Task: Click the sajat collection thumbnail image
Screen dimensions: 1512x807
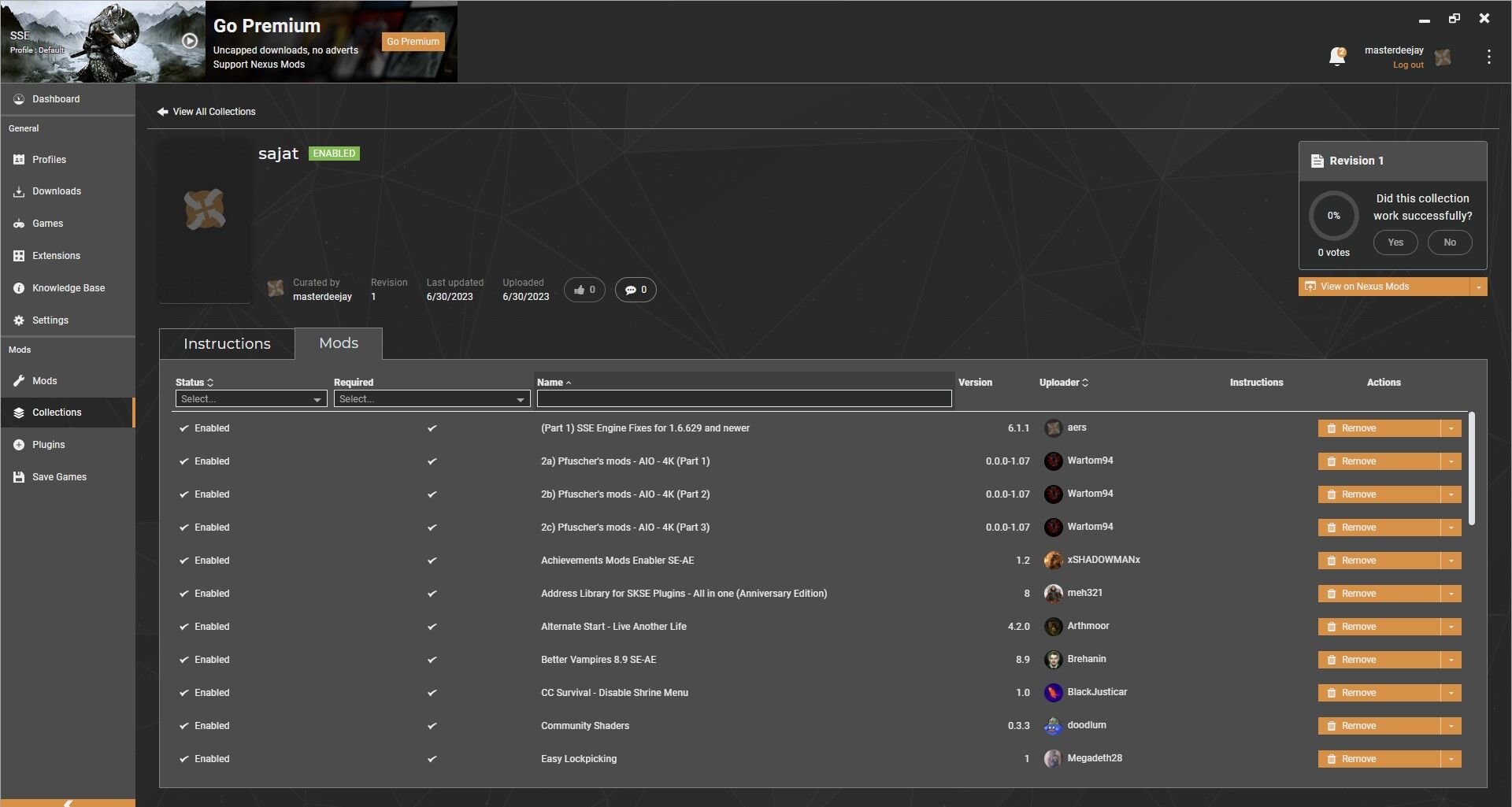Action: (205, 221)
